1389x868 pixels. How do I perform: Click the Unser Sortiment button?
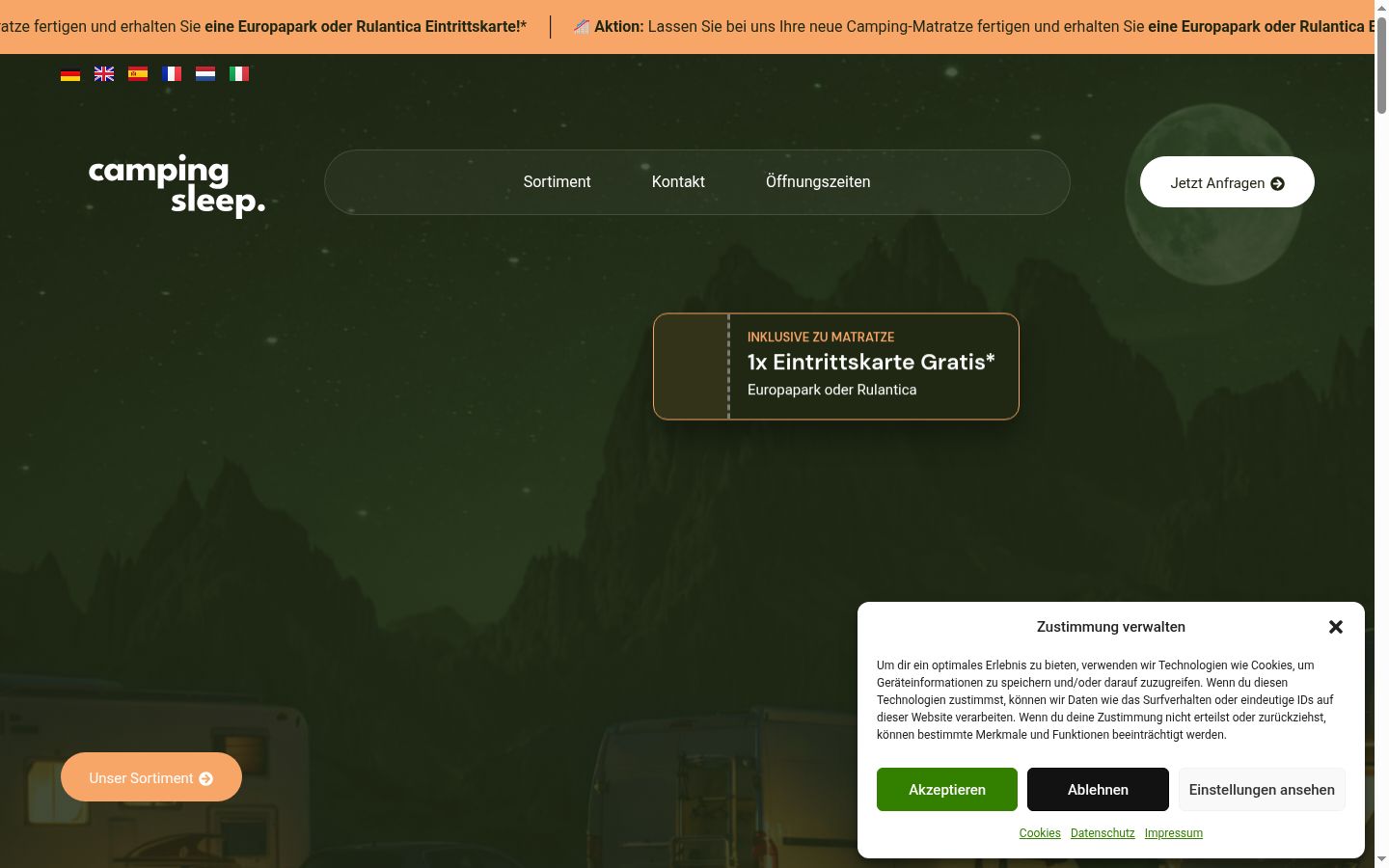[151, 777]
